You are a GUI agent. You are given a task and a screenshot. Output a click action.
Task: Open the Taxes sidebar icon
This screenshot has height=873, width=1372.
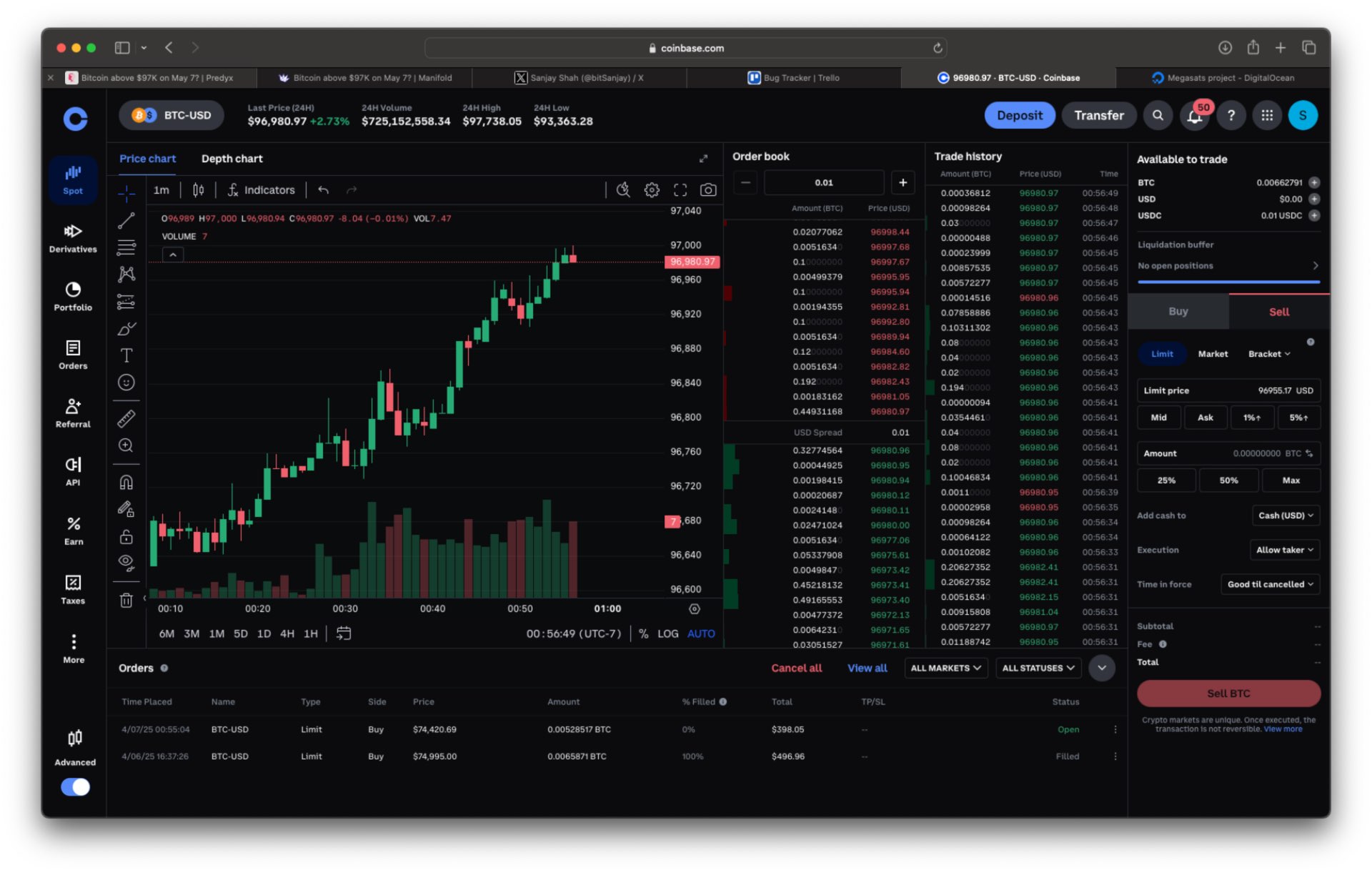click(73, 590)
